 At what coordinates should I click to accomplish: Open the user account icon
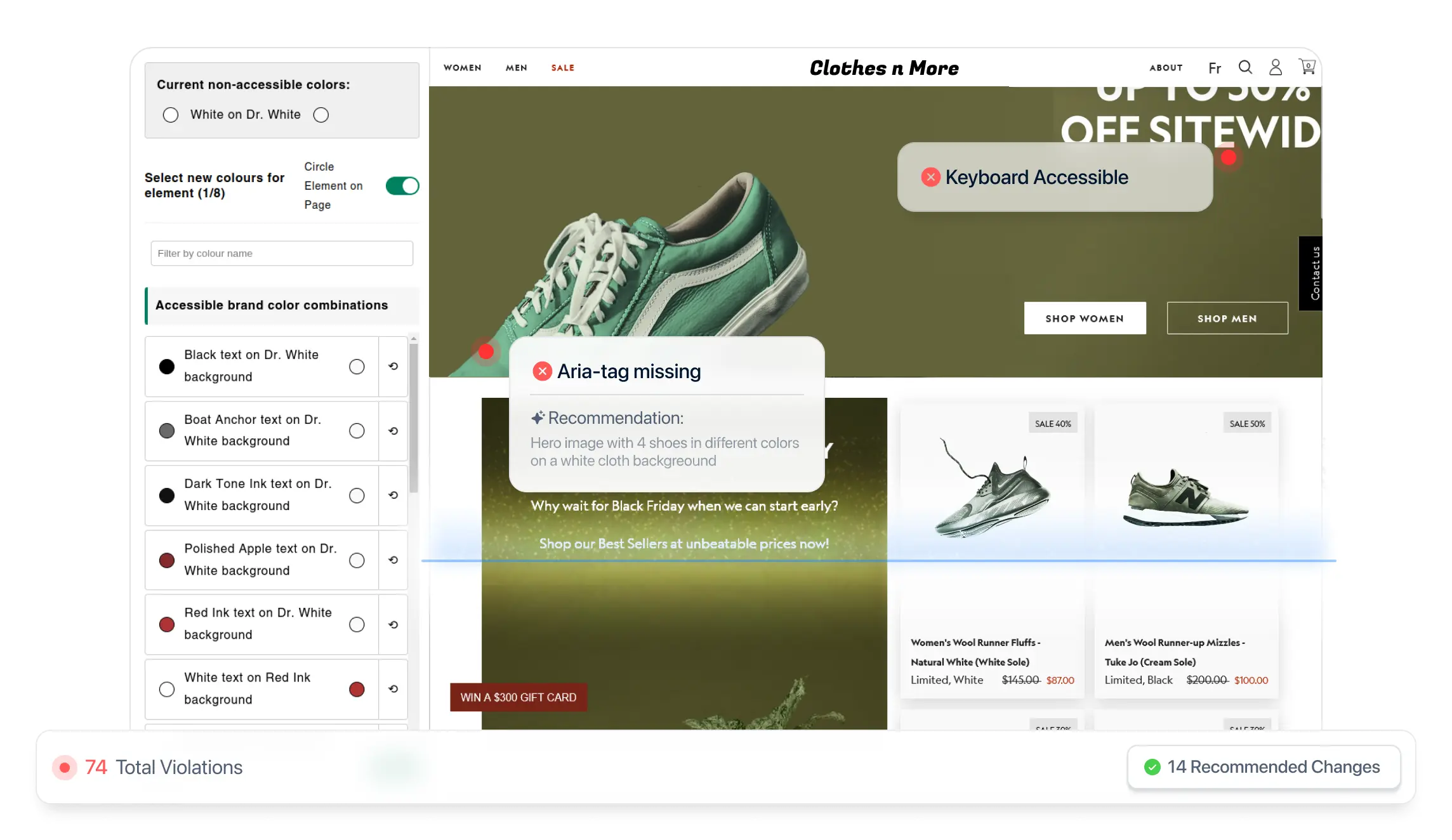pos(1276,67)
